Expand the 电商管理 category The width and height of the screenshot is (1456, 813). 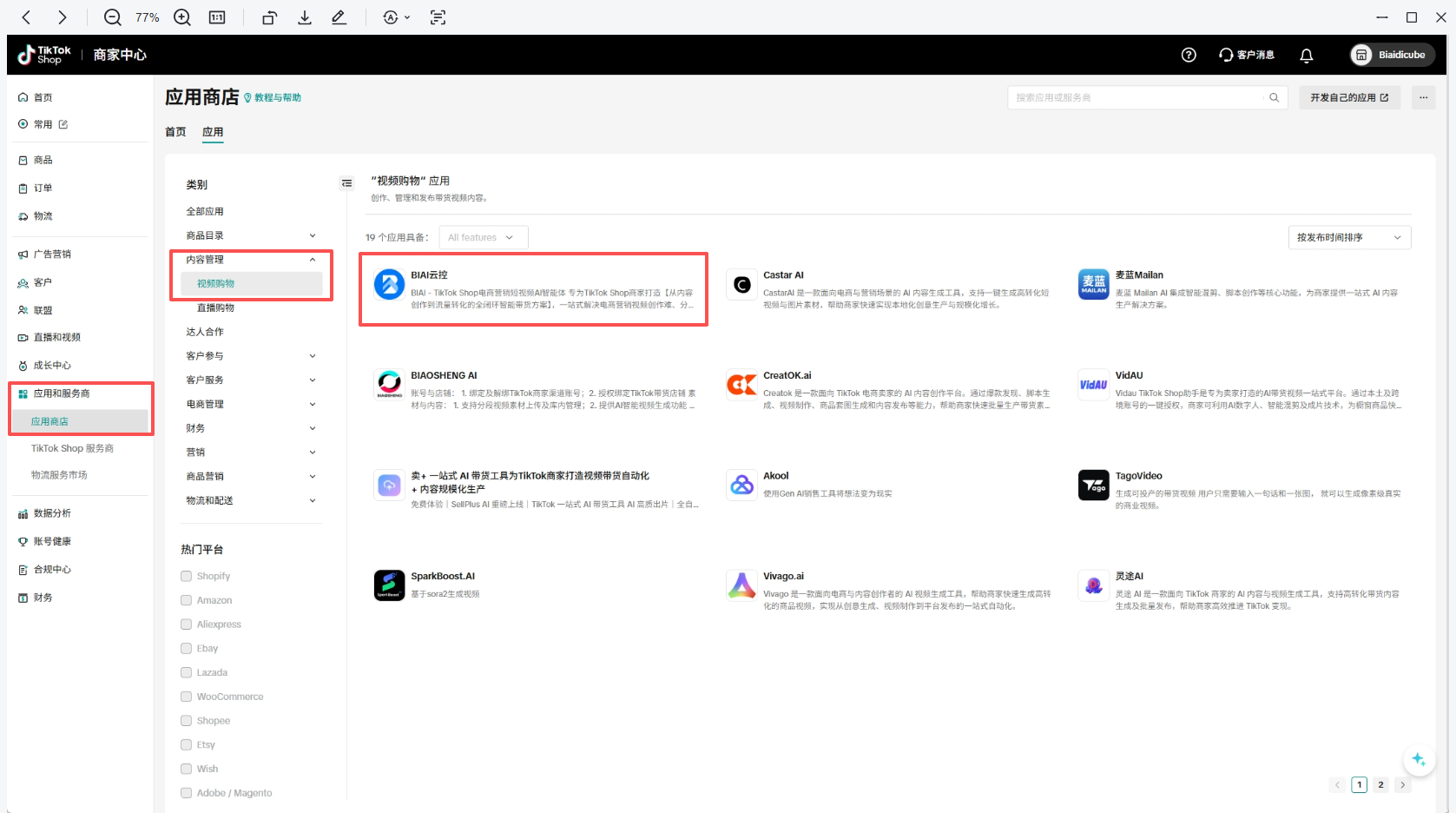click(x=313, y=404)
